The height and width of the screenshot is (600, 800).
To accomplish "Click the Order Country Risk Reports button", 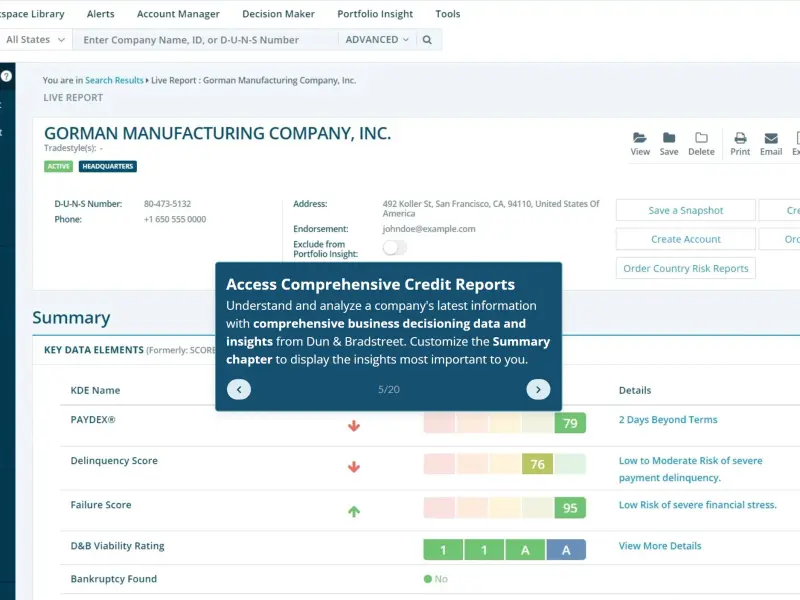I will click(685, 268).
